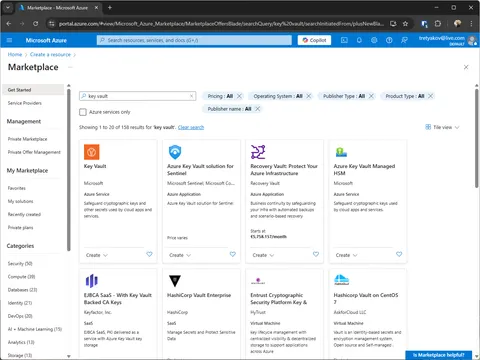
Task: Open portal settings gear
Action: [x=374, y=40]
